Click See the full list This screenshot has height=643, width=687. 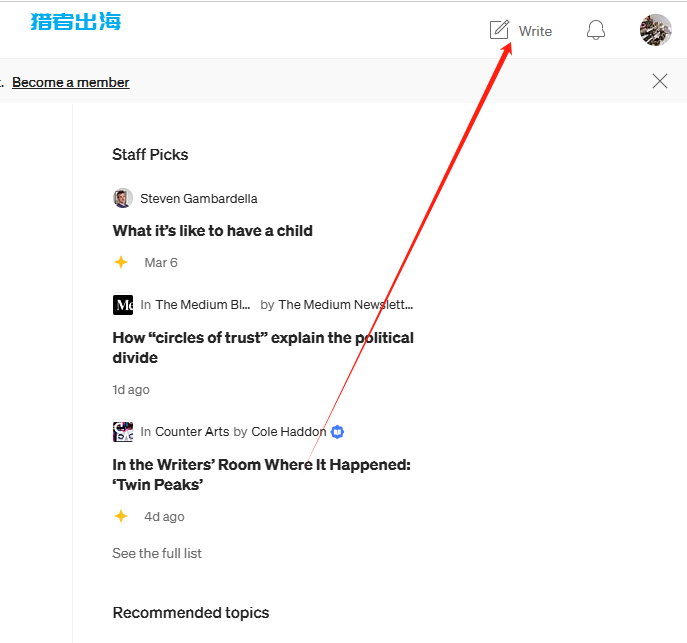157,553
